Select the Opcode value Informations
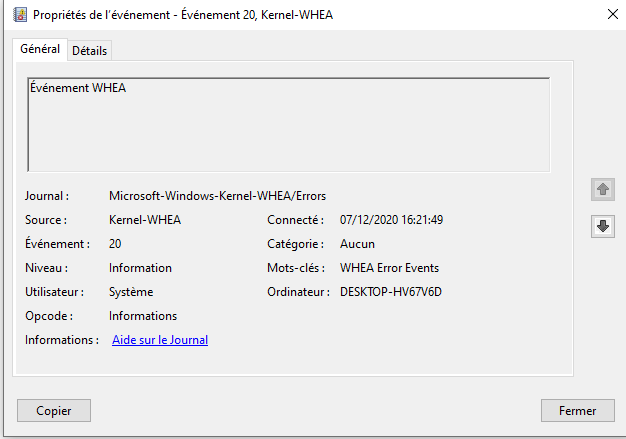 tap(143, 316)
